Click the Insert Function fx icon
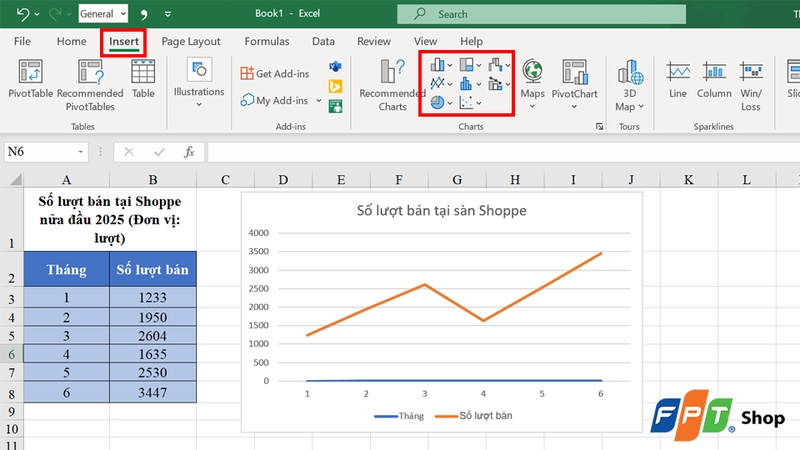This screenshot has width=800, height=450. [188, 152]
